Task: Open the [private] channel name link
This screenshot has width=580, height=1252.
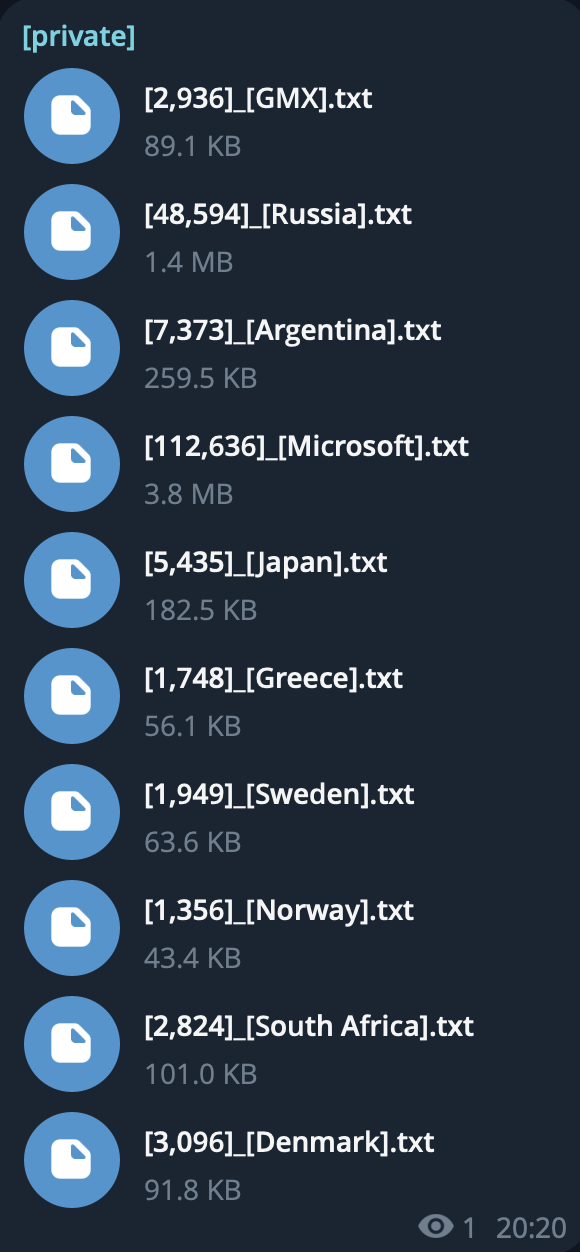Action: pos(78,37)
